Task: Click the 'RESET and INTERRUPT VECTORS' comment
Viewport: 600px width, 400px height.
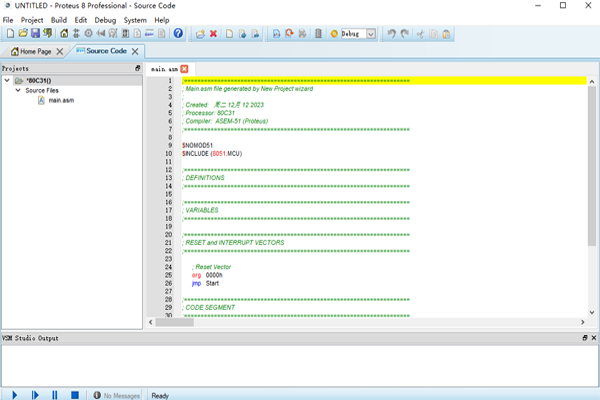Action: point(233,243)
